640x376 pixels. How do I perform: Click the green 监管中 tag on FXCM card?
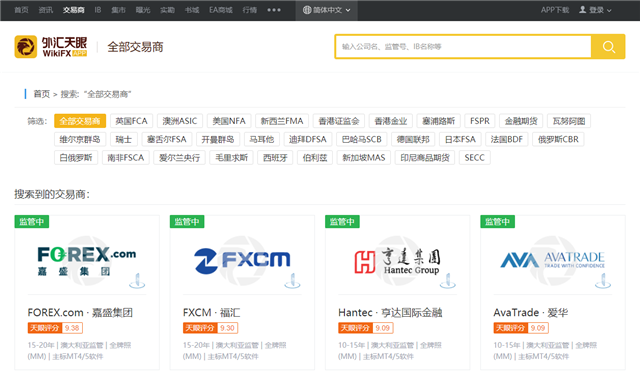pos(187,222)
